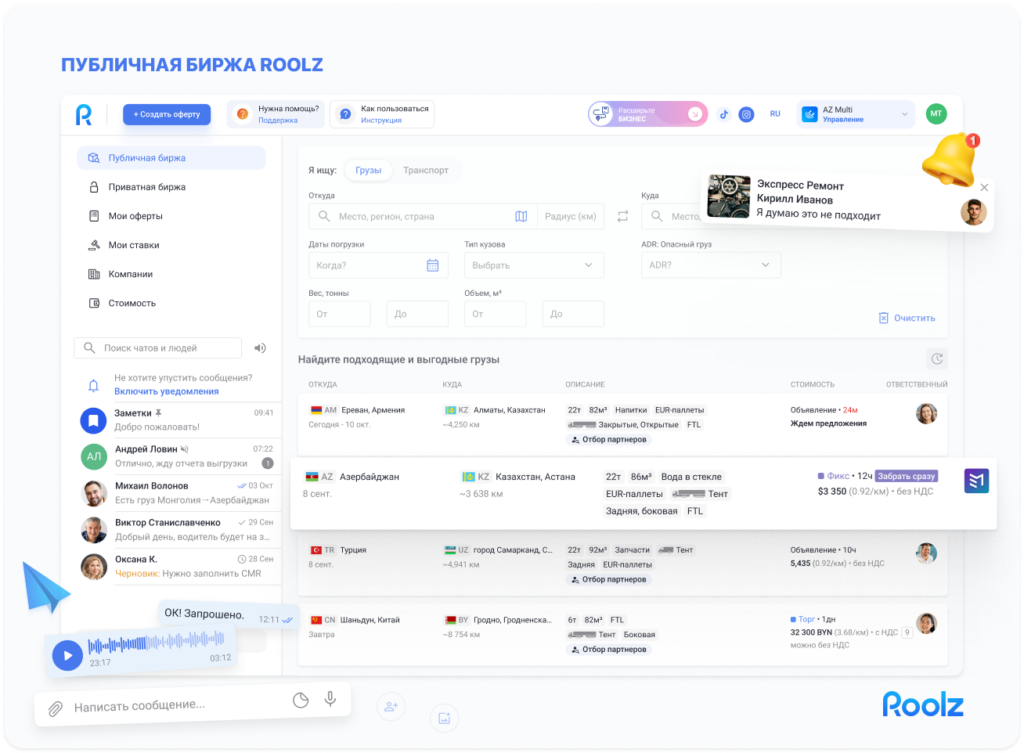Image resolution: width=1024 pixels, height=753 pixels.
Task: Open the Instagram icon in header
Action: pos(746,114)
